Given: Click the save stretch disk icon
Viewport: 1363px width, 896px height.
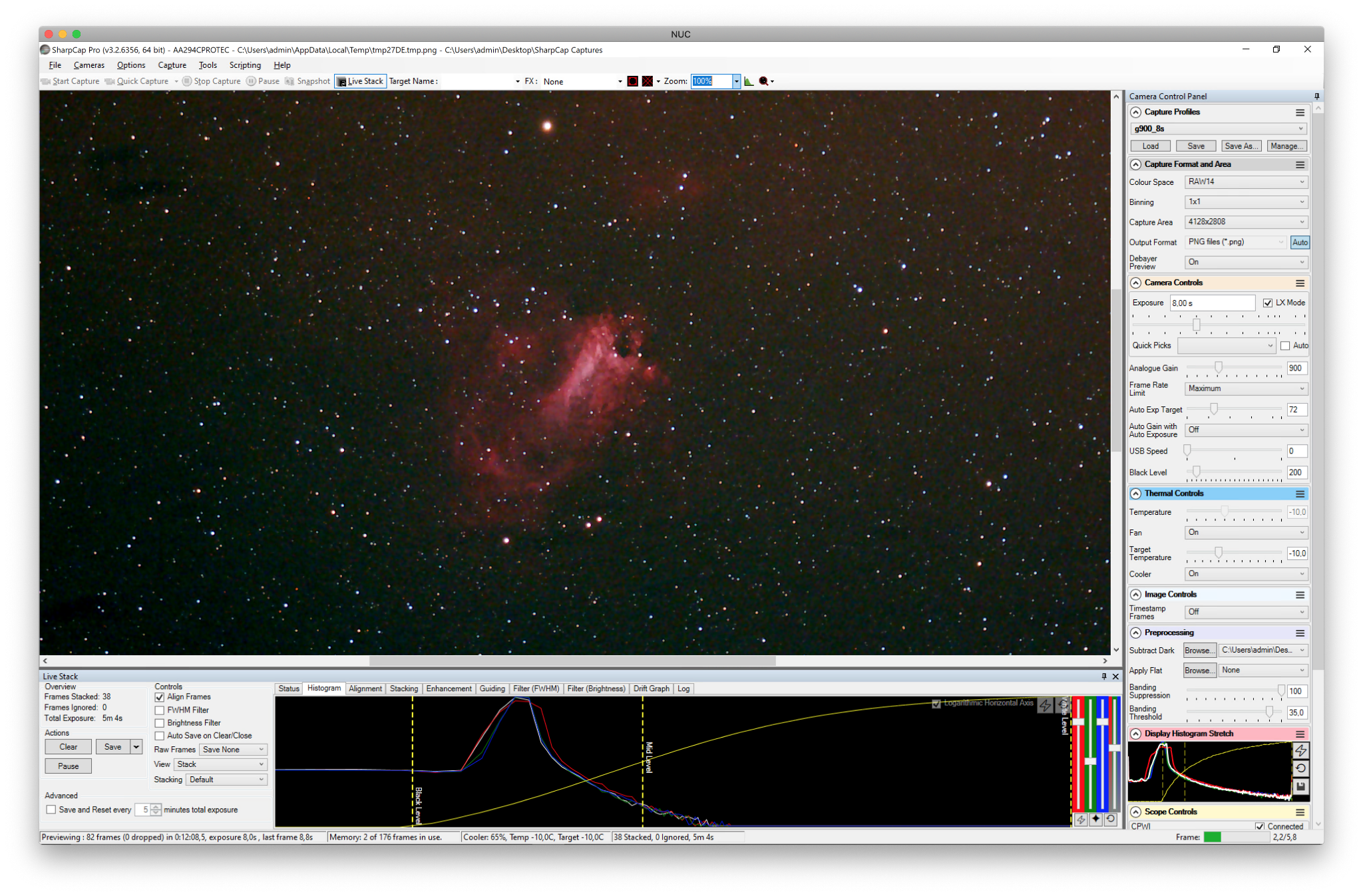Looking at the screenshot, I should click(1300, 786).
